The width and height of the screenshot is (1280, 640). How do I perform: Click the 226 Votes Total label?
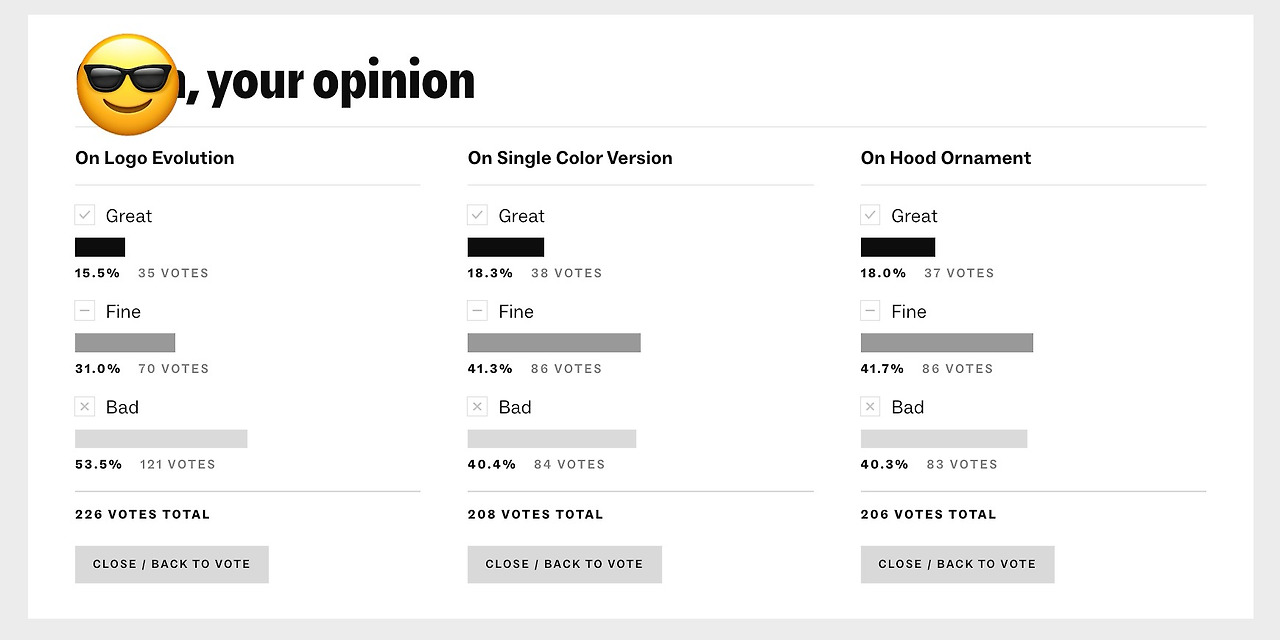click(x=143, y=515)
